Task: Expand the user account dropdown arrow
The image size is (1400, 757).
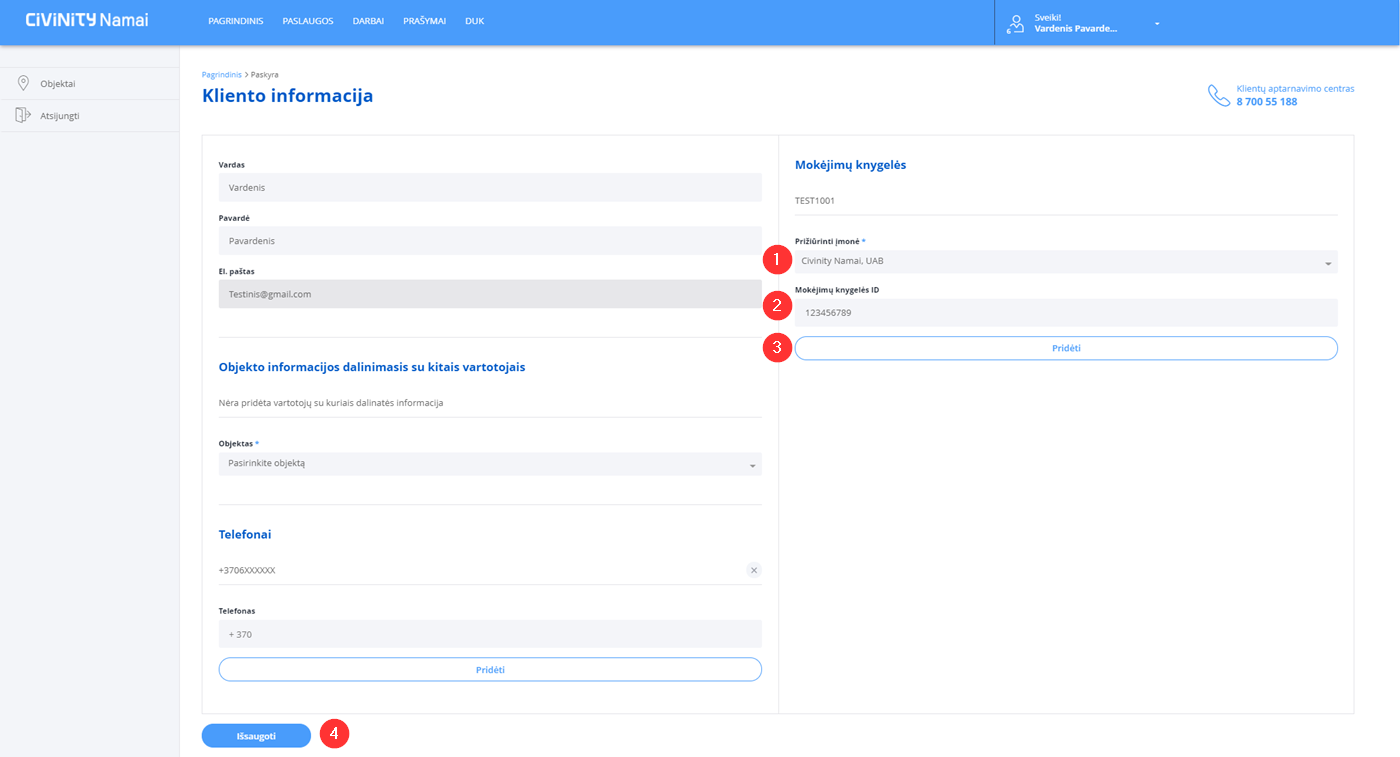Action: [1157, 23]
